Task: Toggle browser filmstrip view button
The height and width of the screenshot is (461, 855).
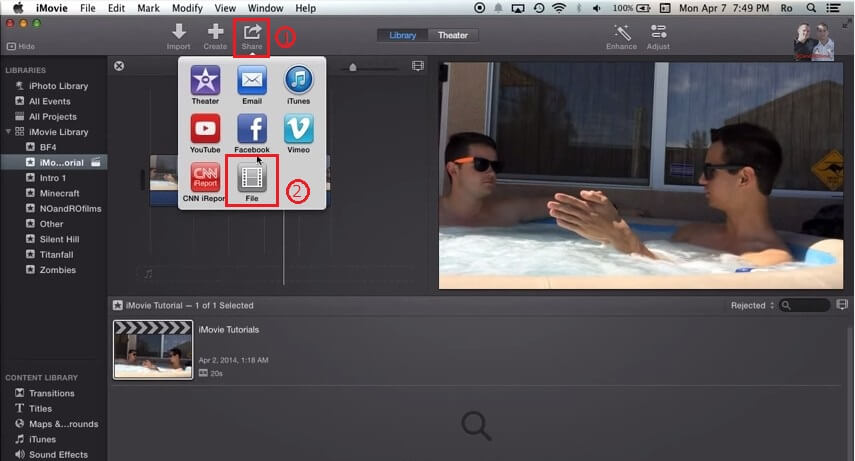Action: pyautogui.click(x=842, y=304)
